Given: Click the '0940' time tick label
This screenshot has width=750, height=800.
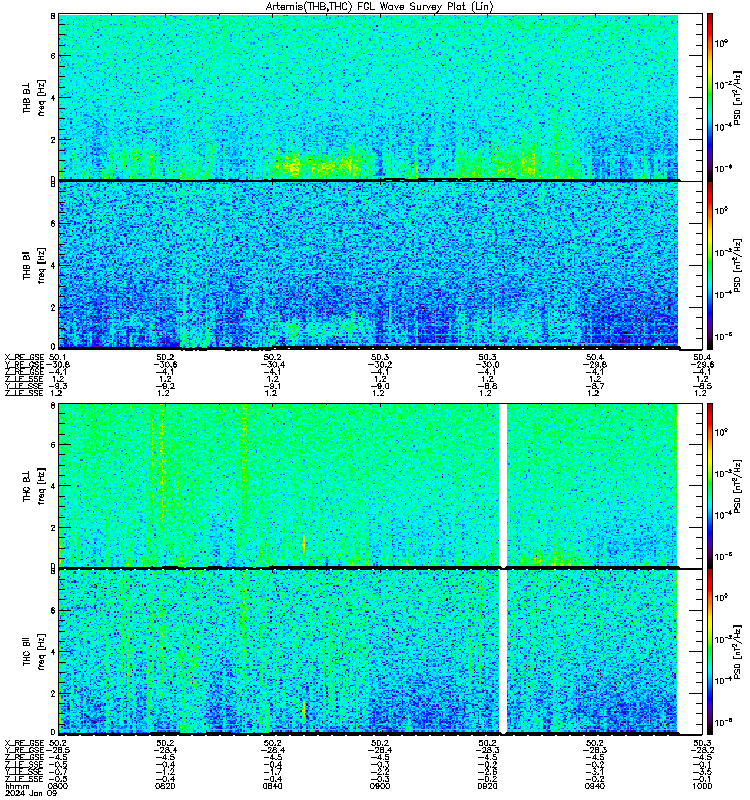Looking at the screenshot, I should point(594,786).
